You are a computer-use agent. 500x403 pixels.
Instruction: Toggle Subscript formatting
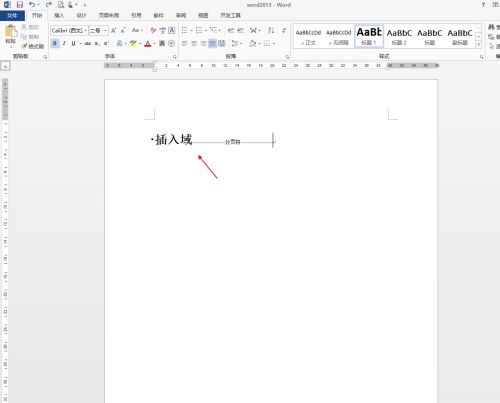point(97,43)
